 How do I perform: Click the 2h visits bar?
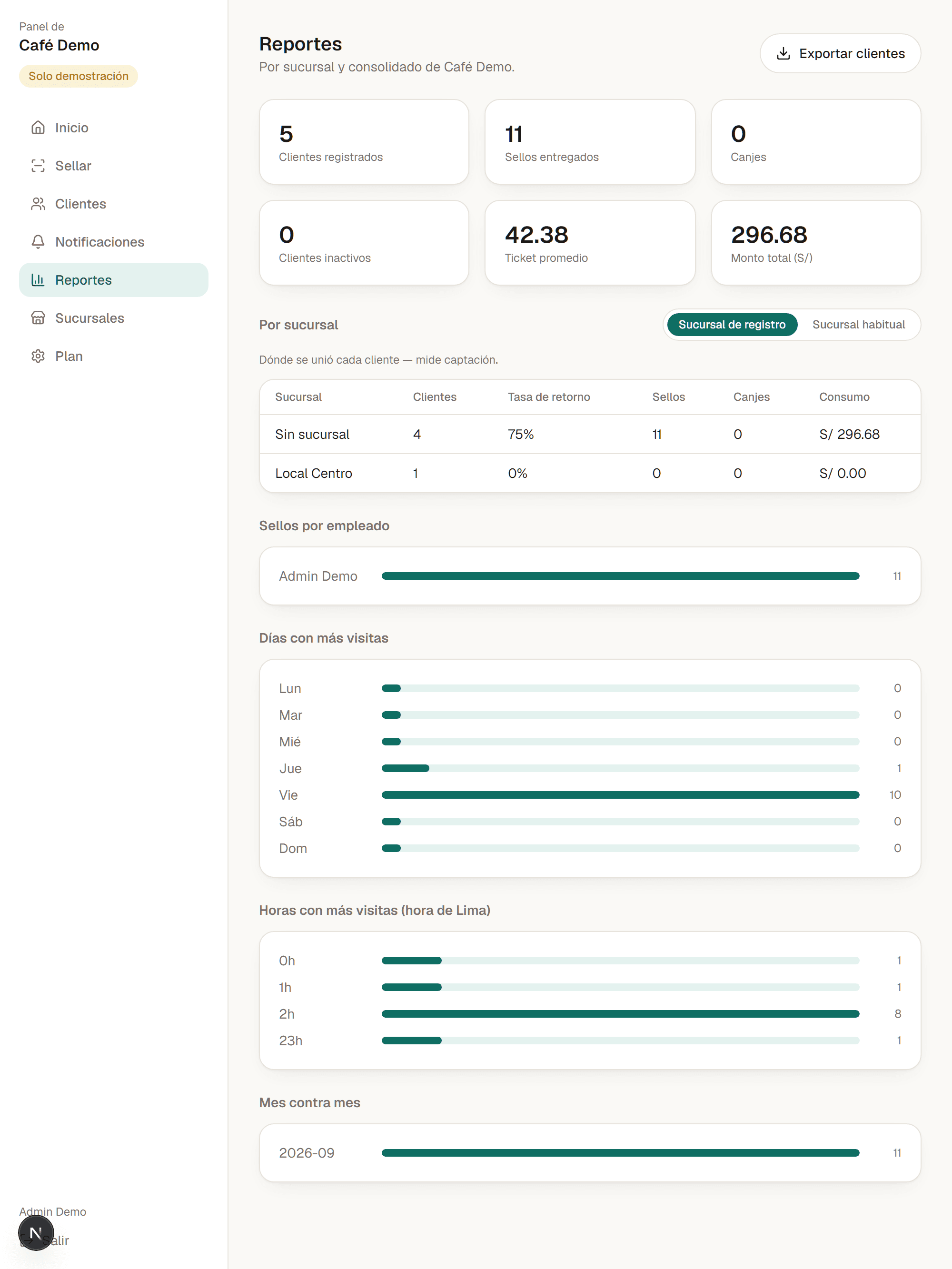pos(620,1014)
